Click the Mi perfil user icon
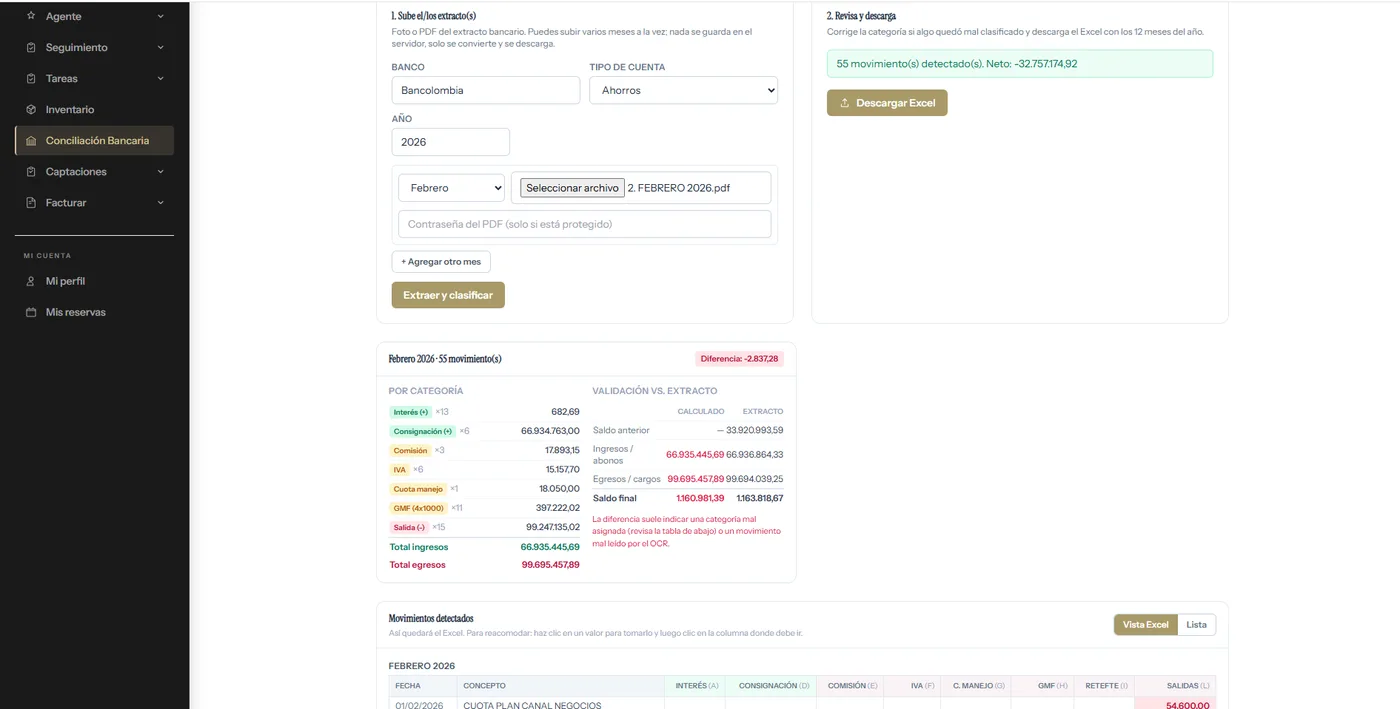Viewport: 1400px width, 709px height. pyautogui.click(x=31, y=281)
